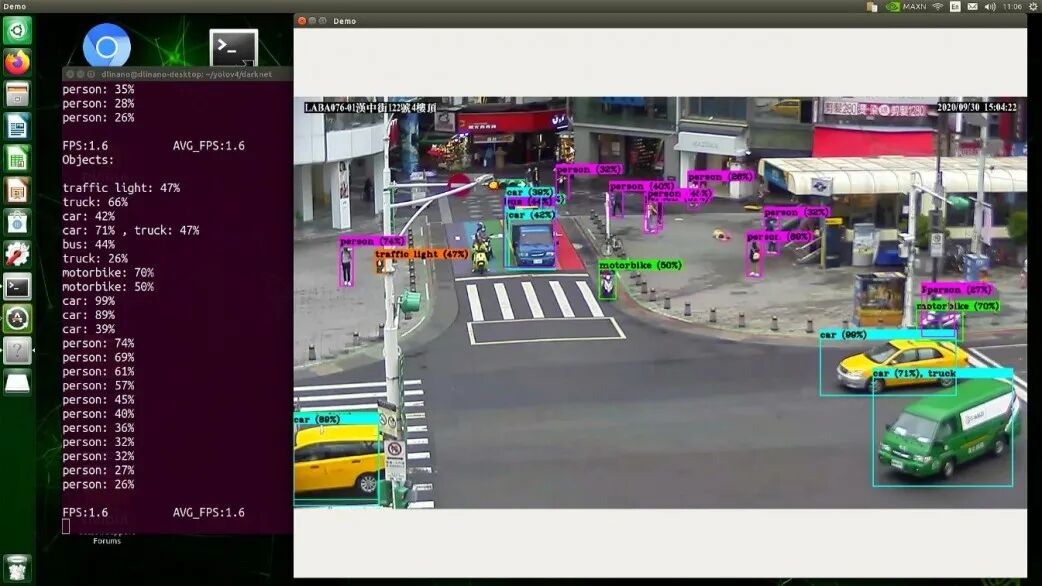The image size is (1042, 586).
Task: Click the NVIDIA MAXN power mode indicator
Action: tap(906, 7)
